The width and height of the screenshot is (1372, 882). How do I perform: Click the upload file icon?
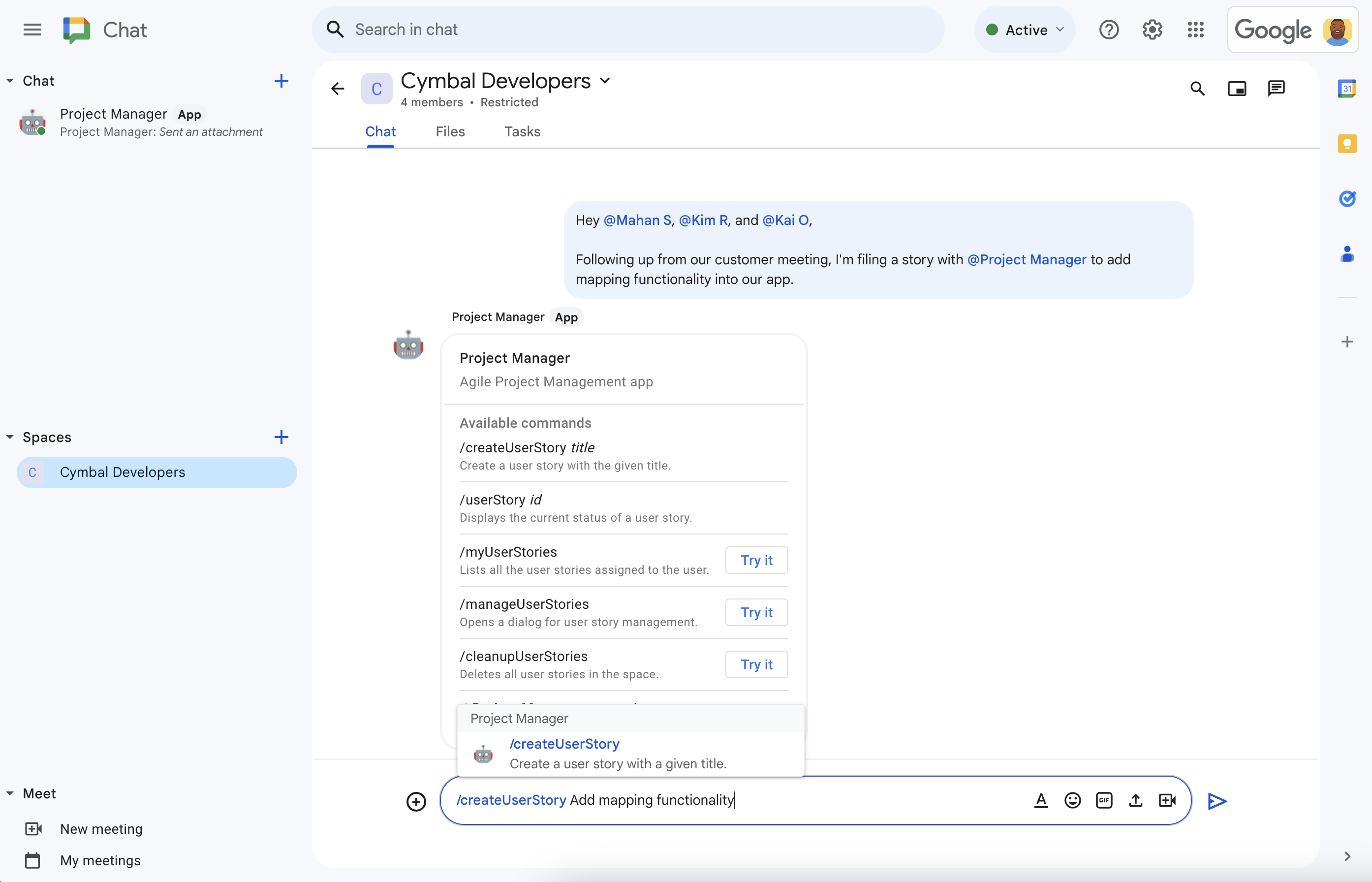pyautogui.click(x=1135, y=799)
